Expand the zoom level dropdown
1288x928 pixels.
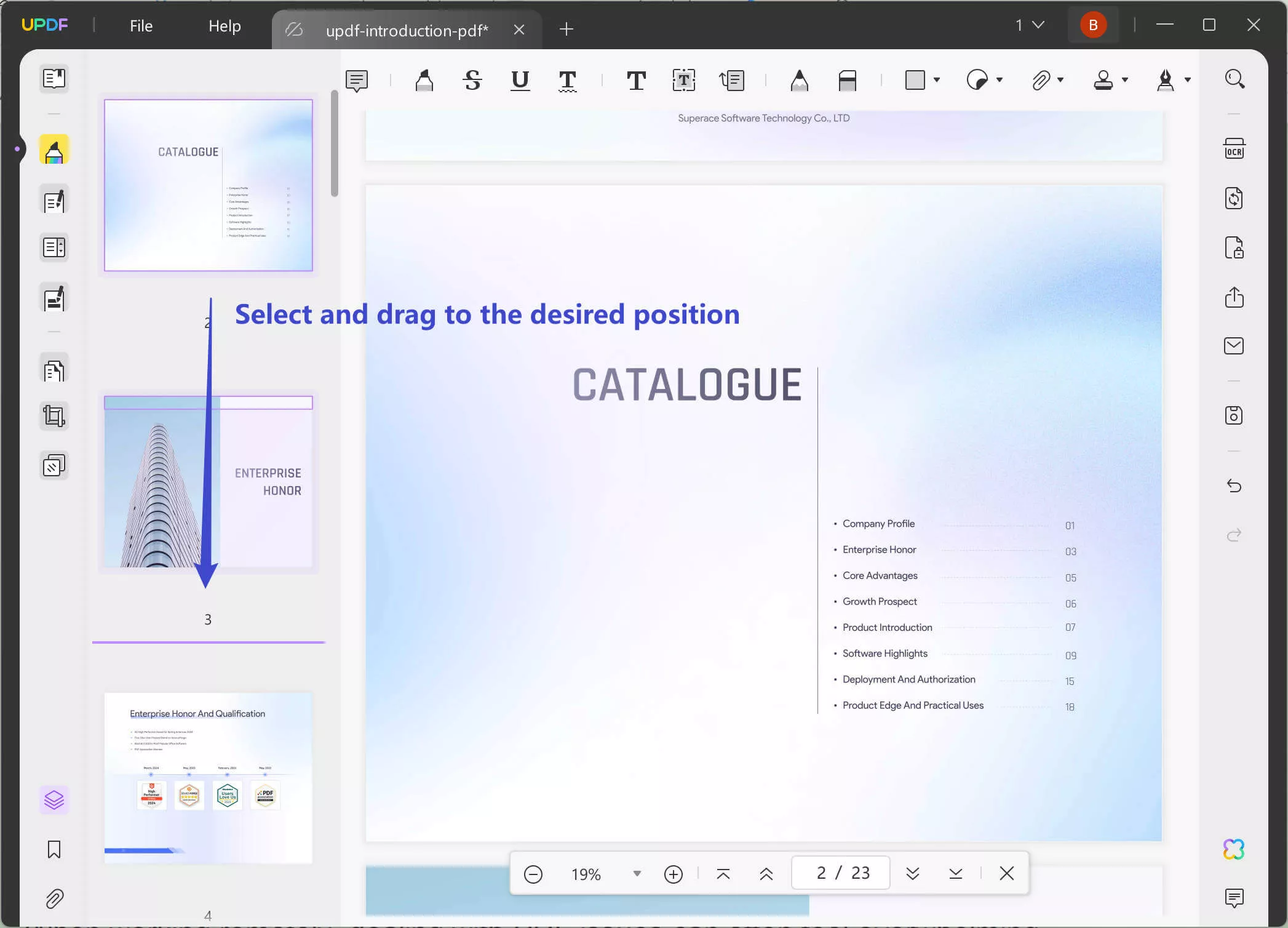[637, 873]
